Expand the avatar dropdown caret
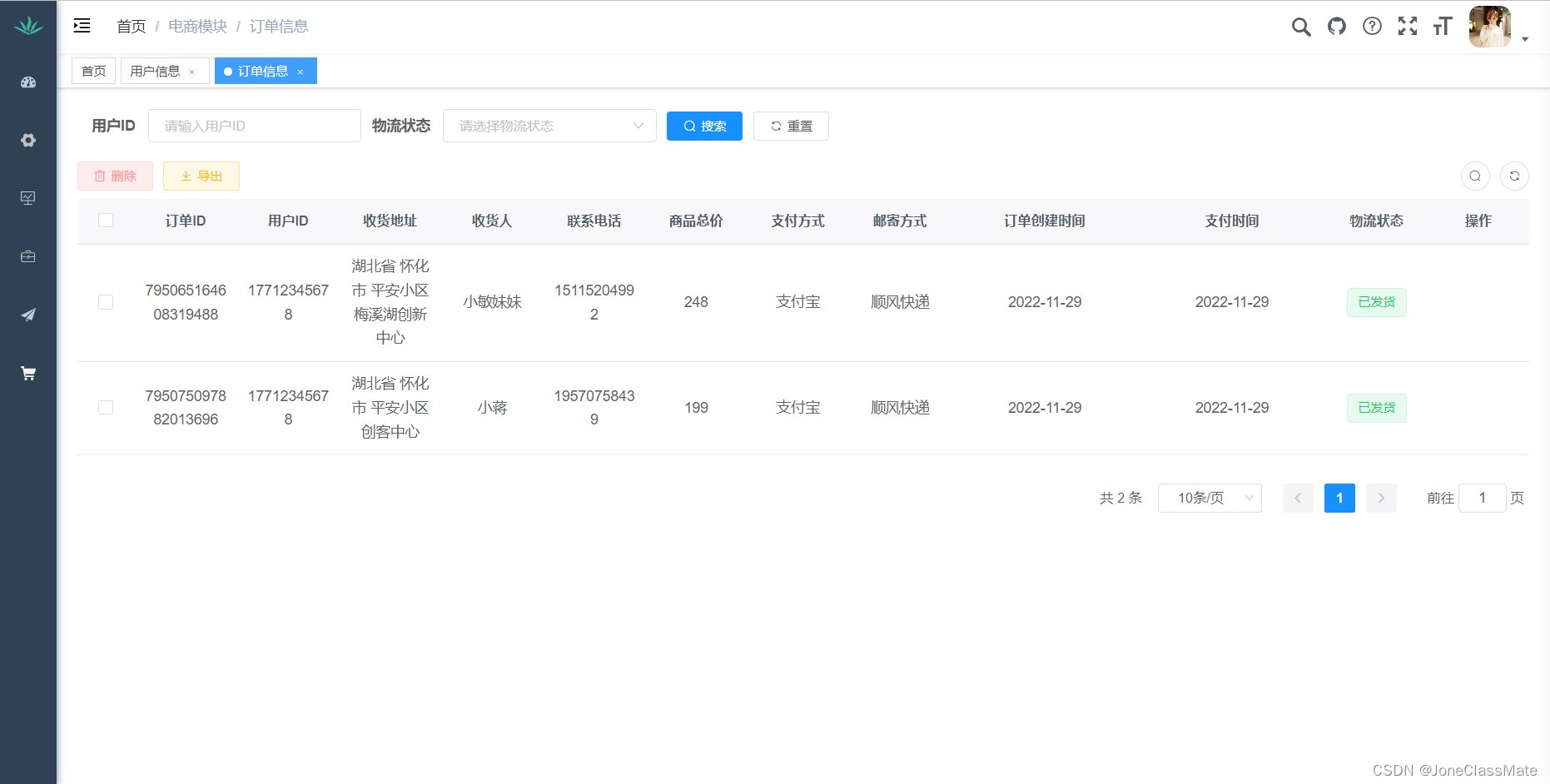 point(1525,39)
